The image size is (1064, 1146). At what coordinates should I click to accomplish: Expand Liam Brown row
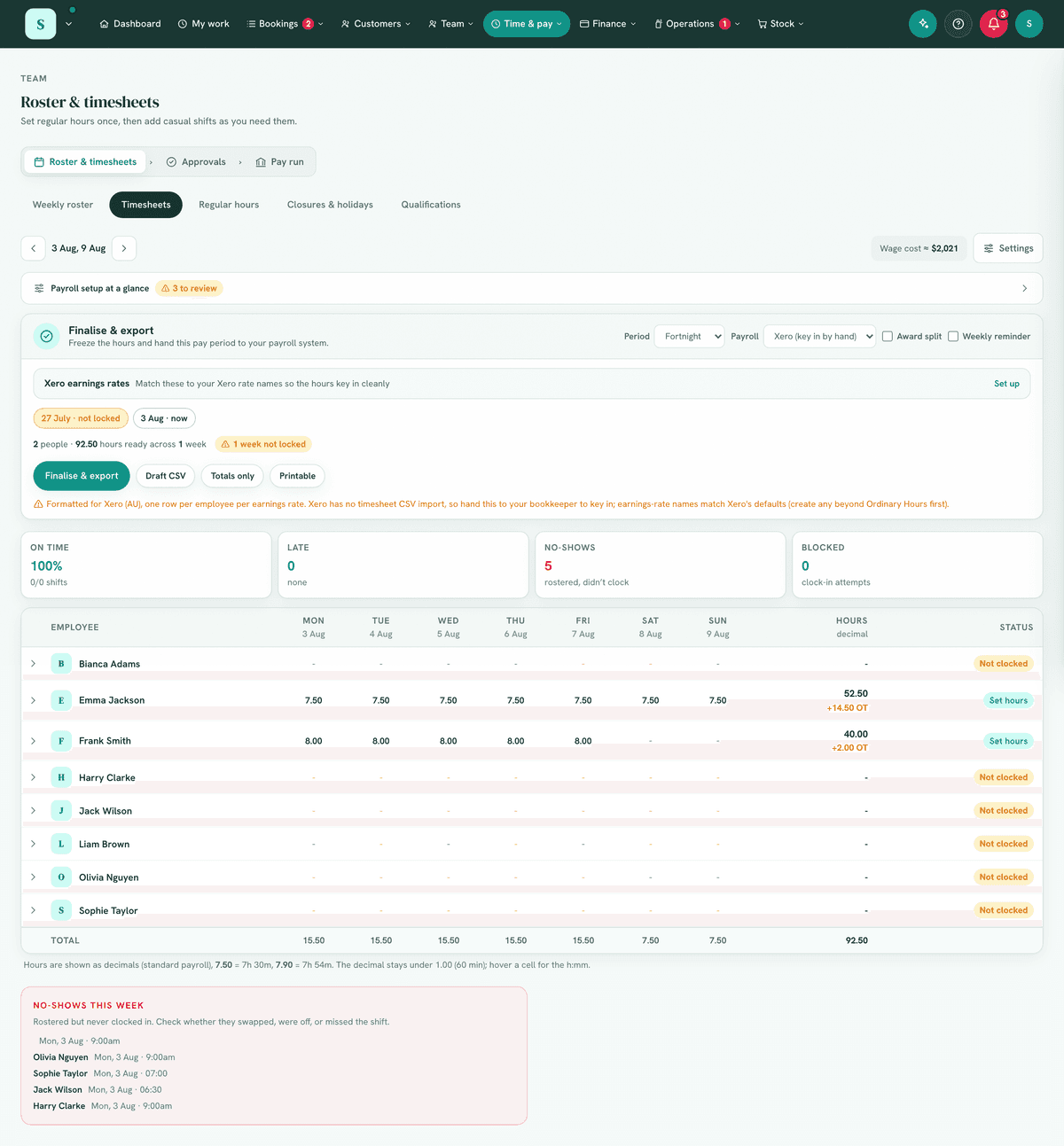(x=34, y=844)
